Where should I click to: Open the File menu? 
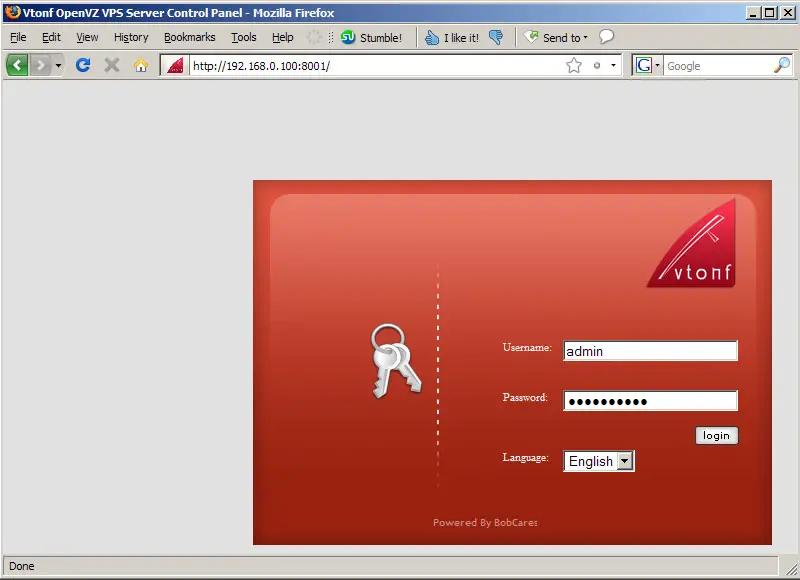[18, 37]
